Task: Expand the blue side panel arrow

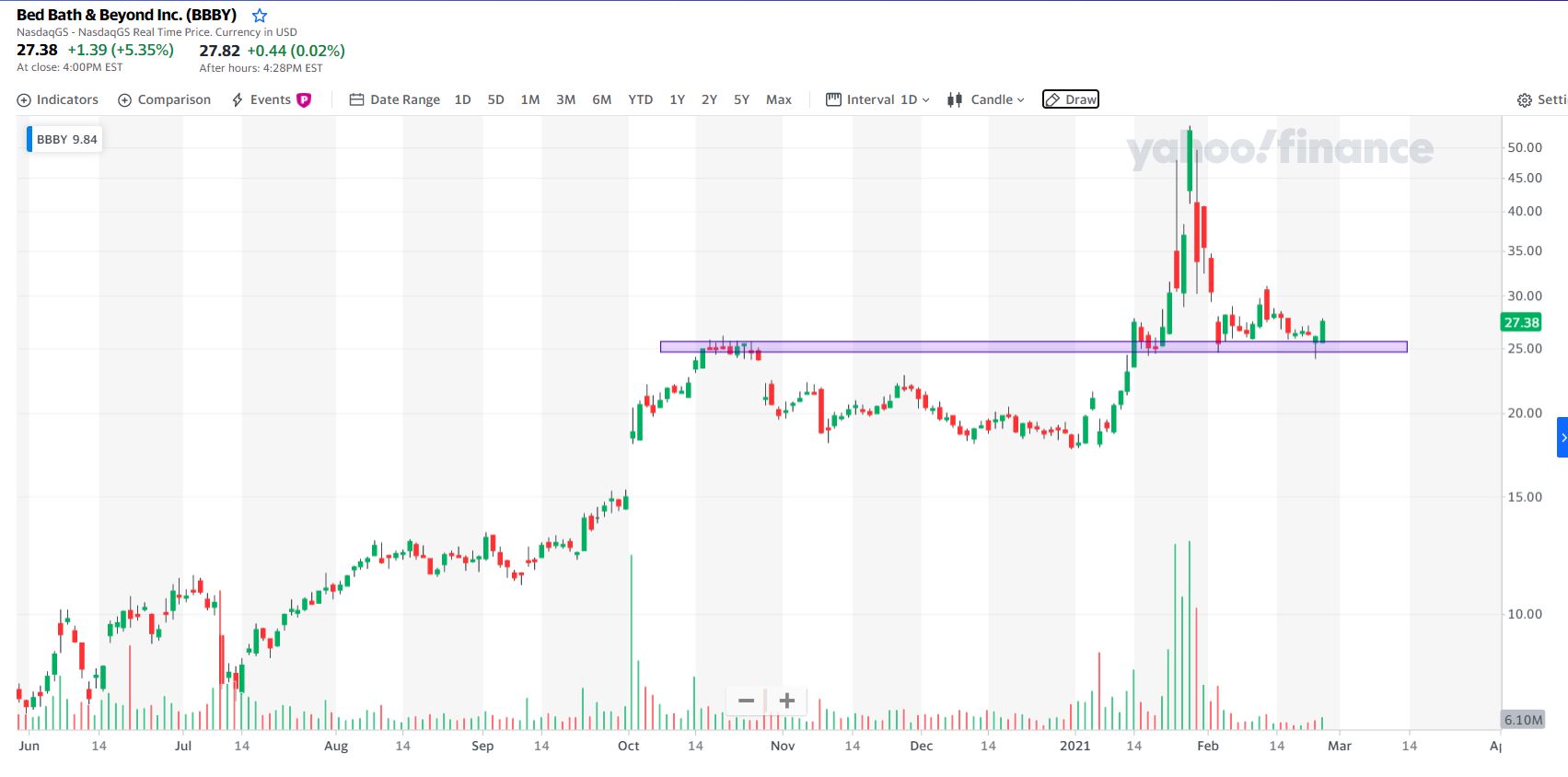Action: (x=1562, y=437)
